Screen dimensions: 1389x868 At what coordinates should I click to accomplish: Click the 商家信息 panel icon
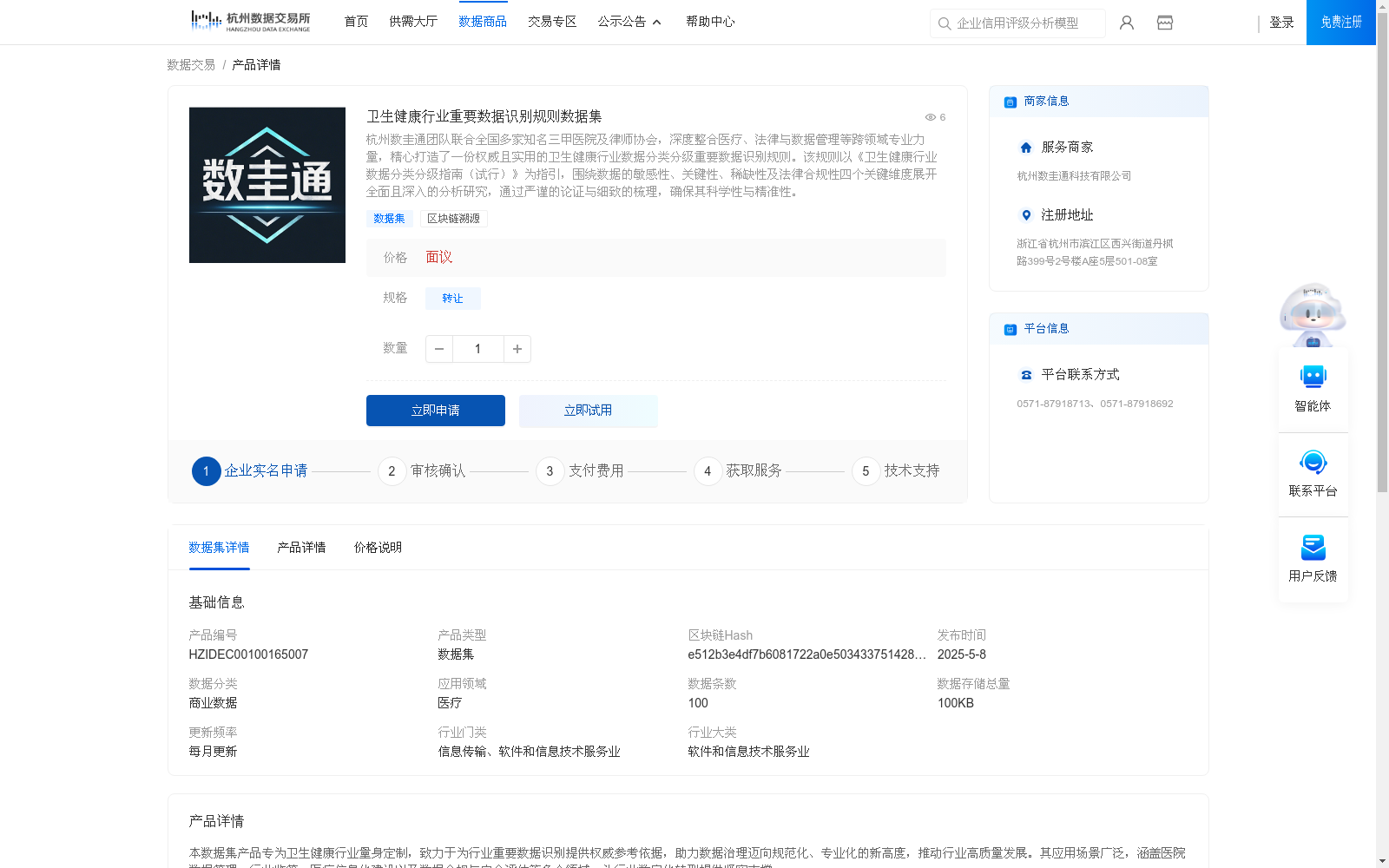tap(1010, 102)
